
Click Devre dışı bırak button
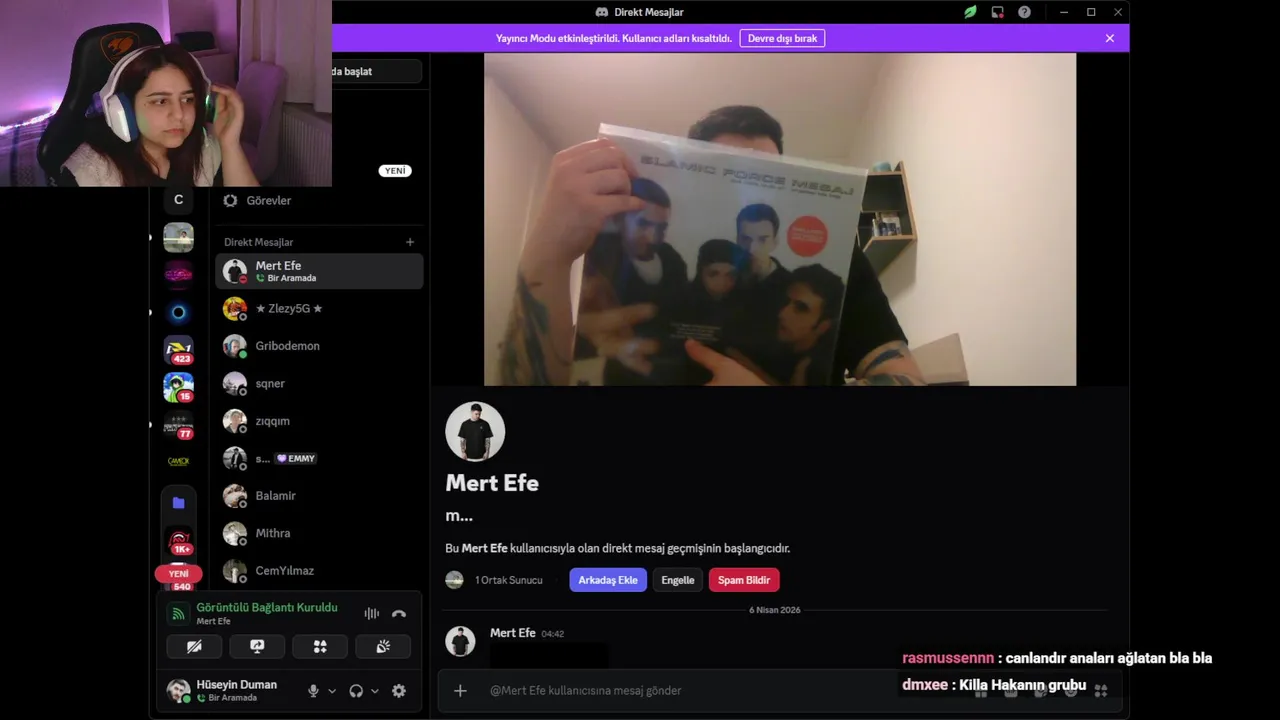pyautogui.click(x=783, y=38)
